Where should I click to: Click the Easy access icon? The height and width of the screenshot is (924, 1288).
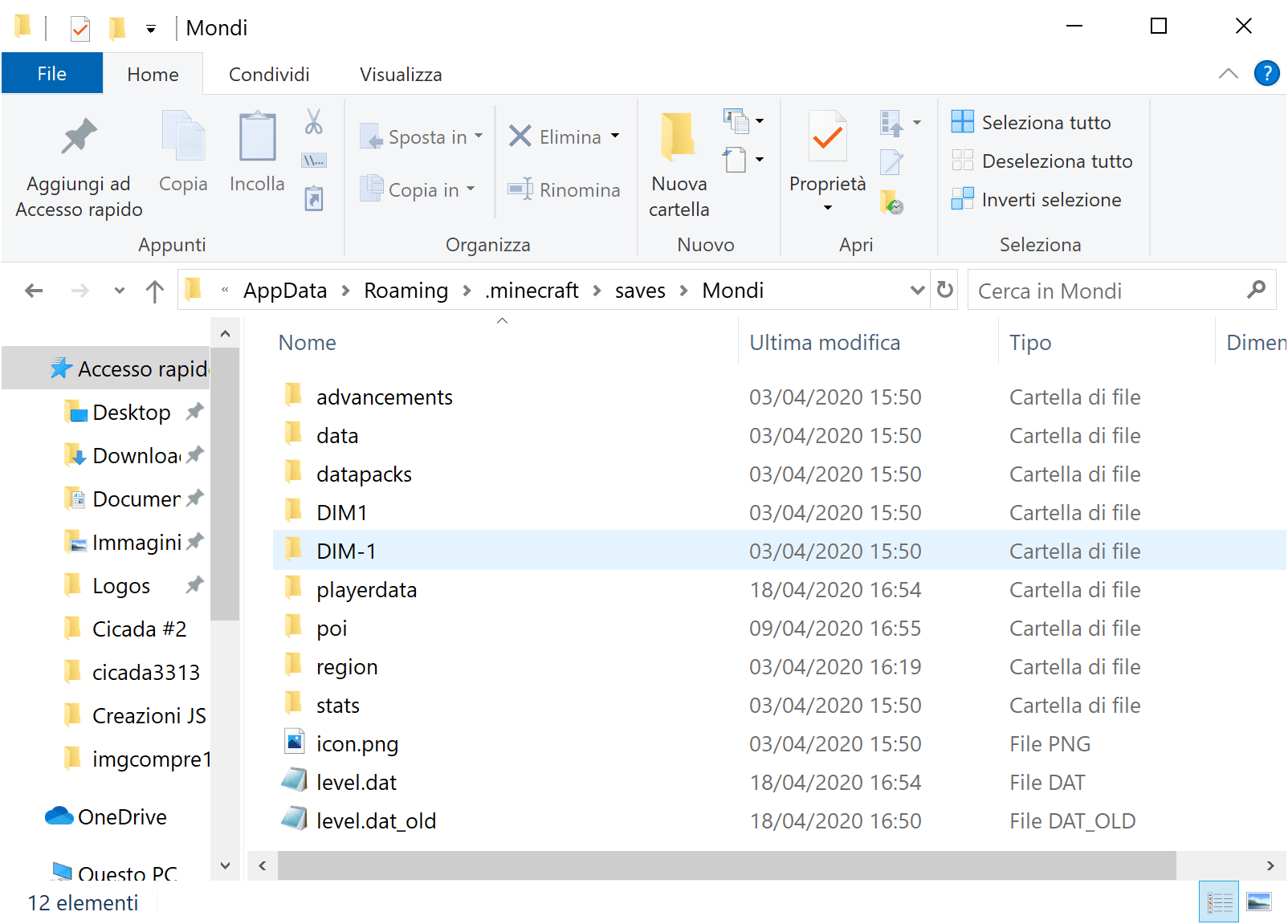point(736,160)
